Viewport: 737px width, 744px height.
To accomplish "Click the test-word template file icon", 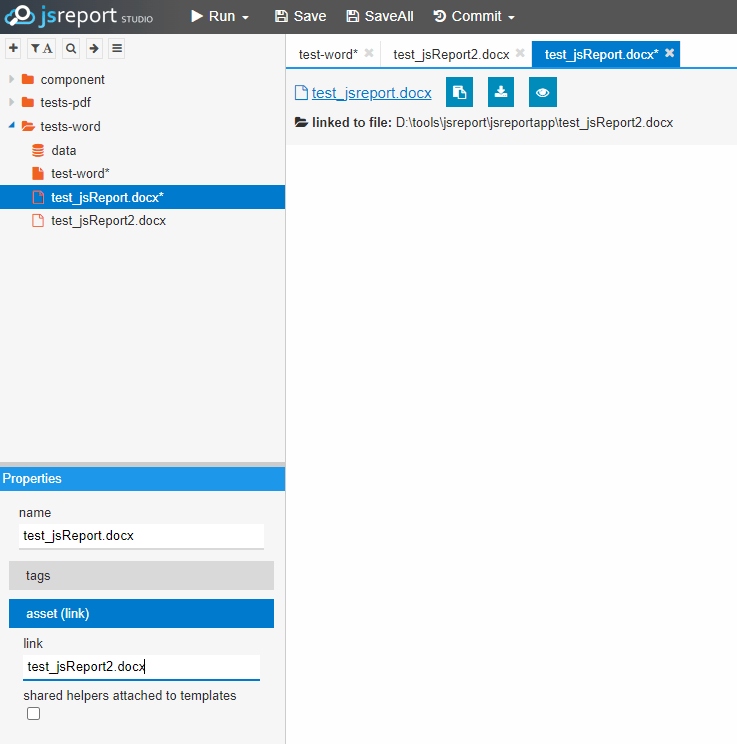I will pyautogui.click(x=38, y=174).
